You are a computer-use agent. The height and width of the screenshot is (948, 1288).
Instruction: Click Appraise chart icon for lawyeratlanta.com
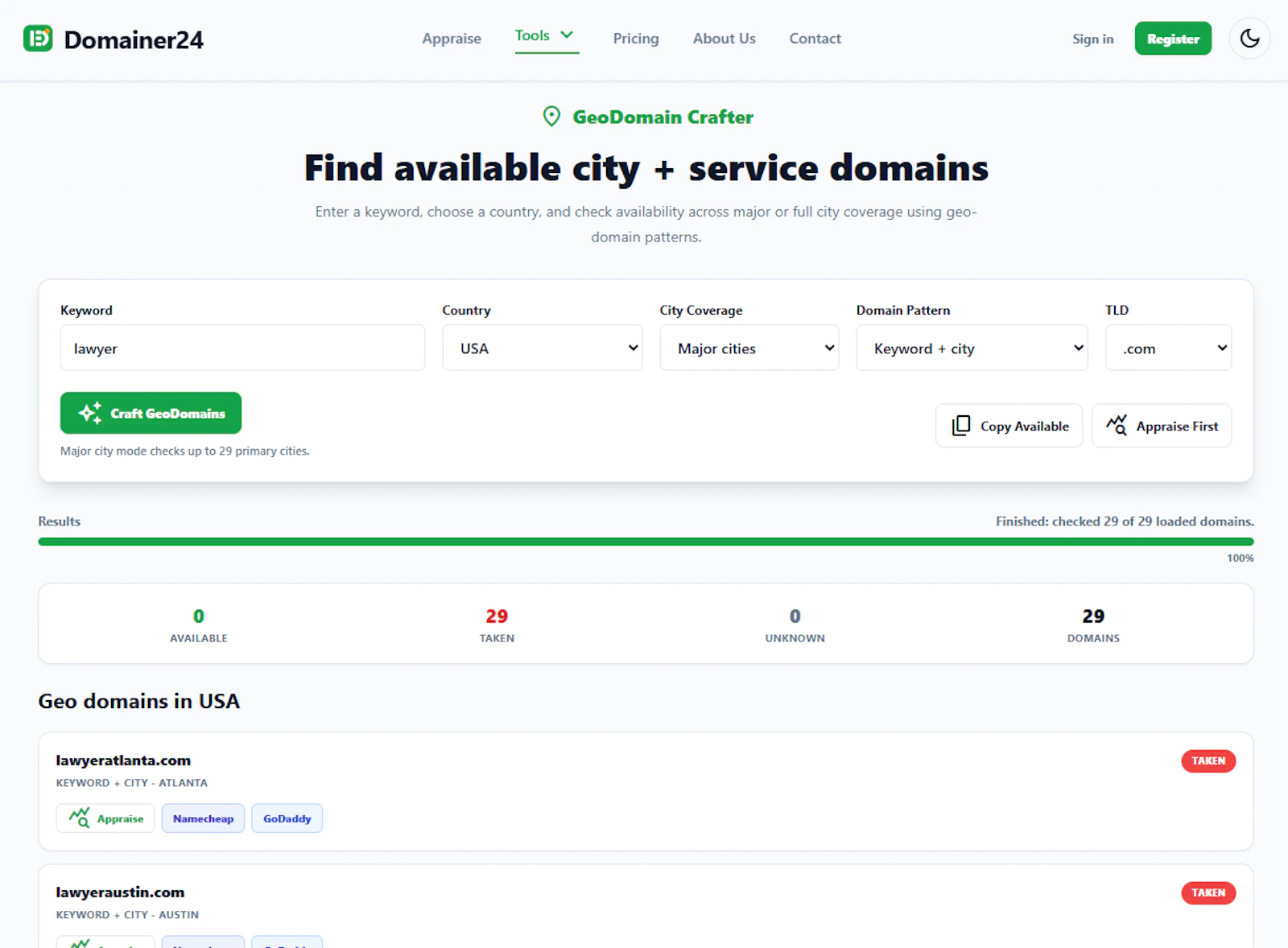point(79,818)
